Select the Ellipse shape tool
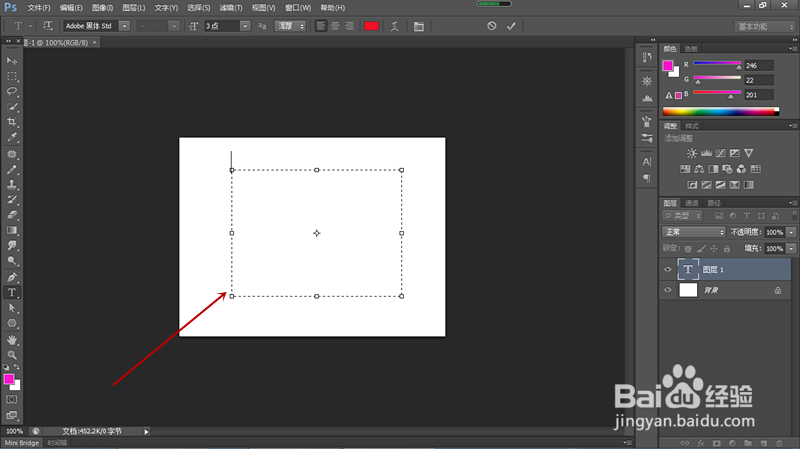This screenshot has height=449, width=800. 12,323
